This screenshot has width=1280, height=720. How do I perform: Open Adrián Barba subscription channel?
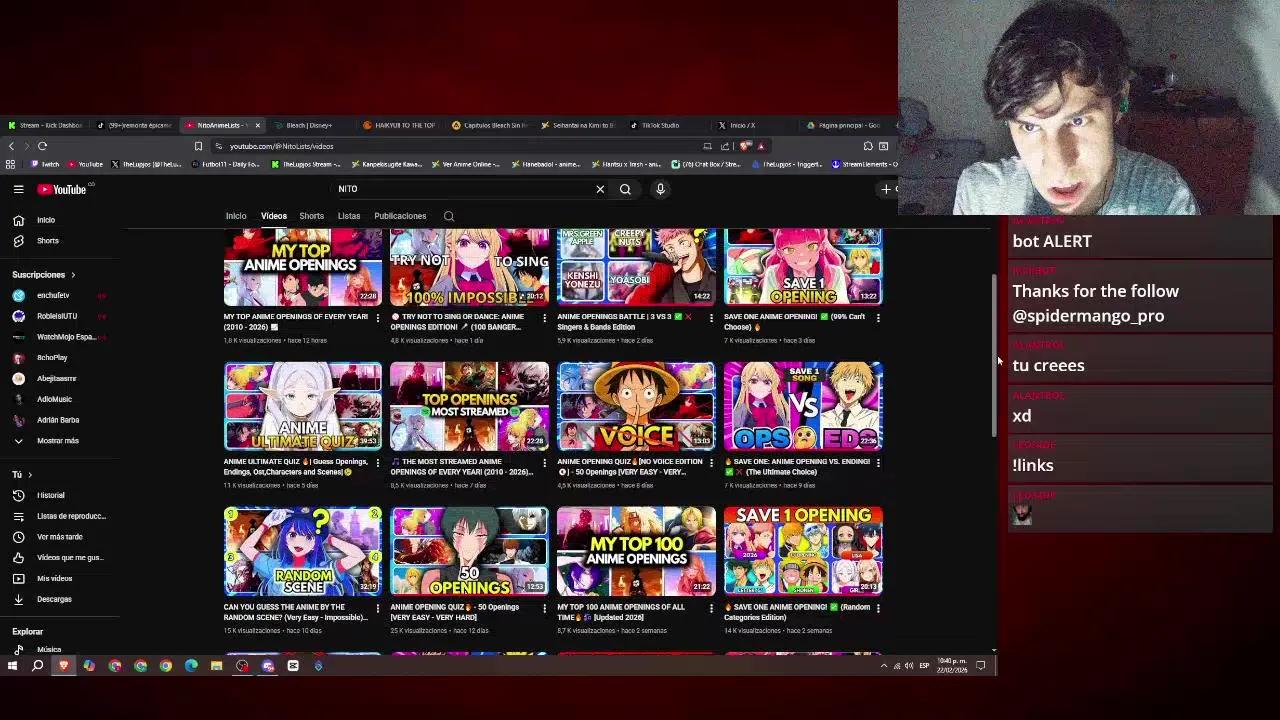(x=60, y=420)
